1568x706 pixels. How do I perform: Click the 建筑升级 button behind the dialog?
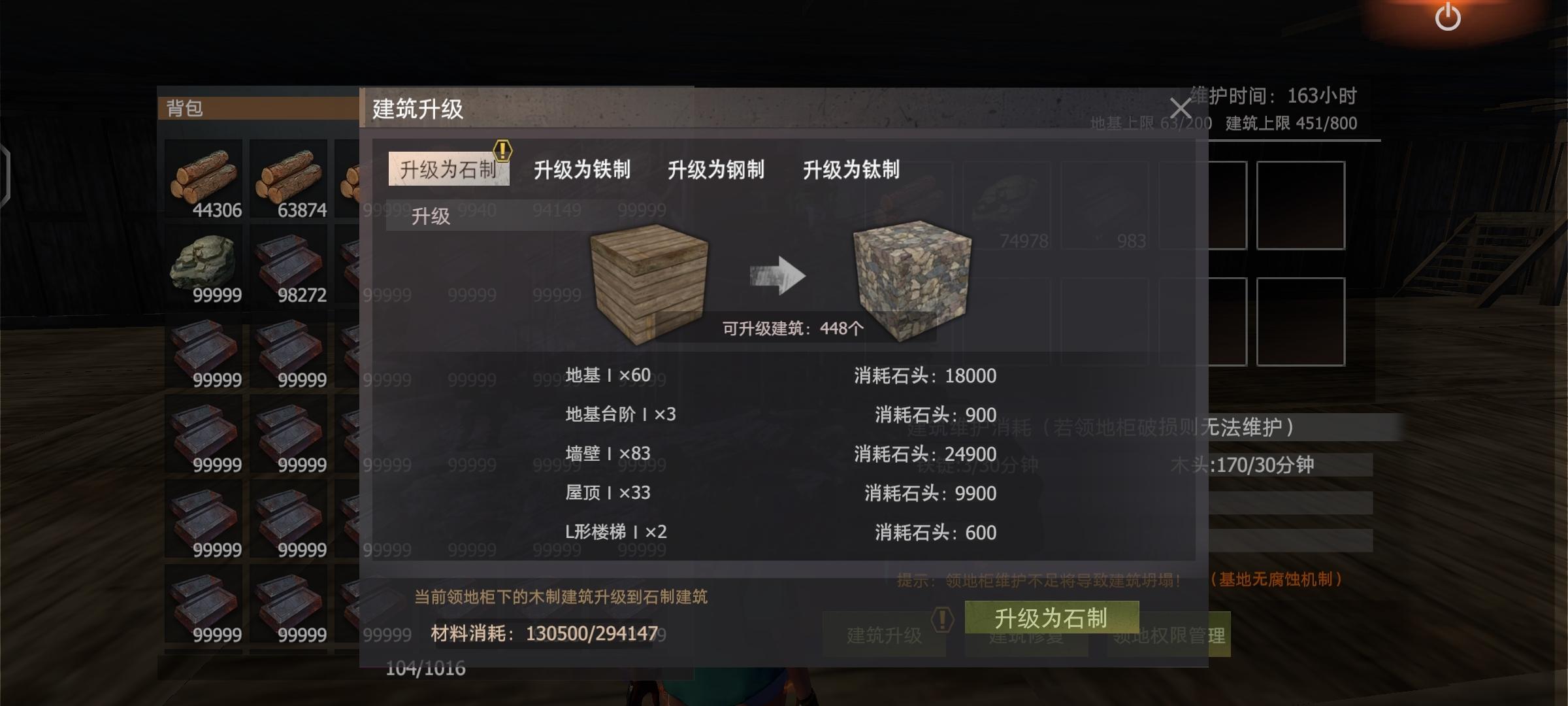pyautogui.click(x=884, y=635)
